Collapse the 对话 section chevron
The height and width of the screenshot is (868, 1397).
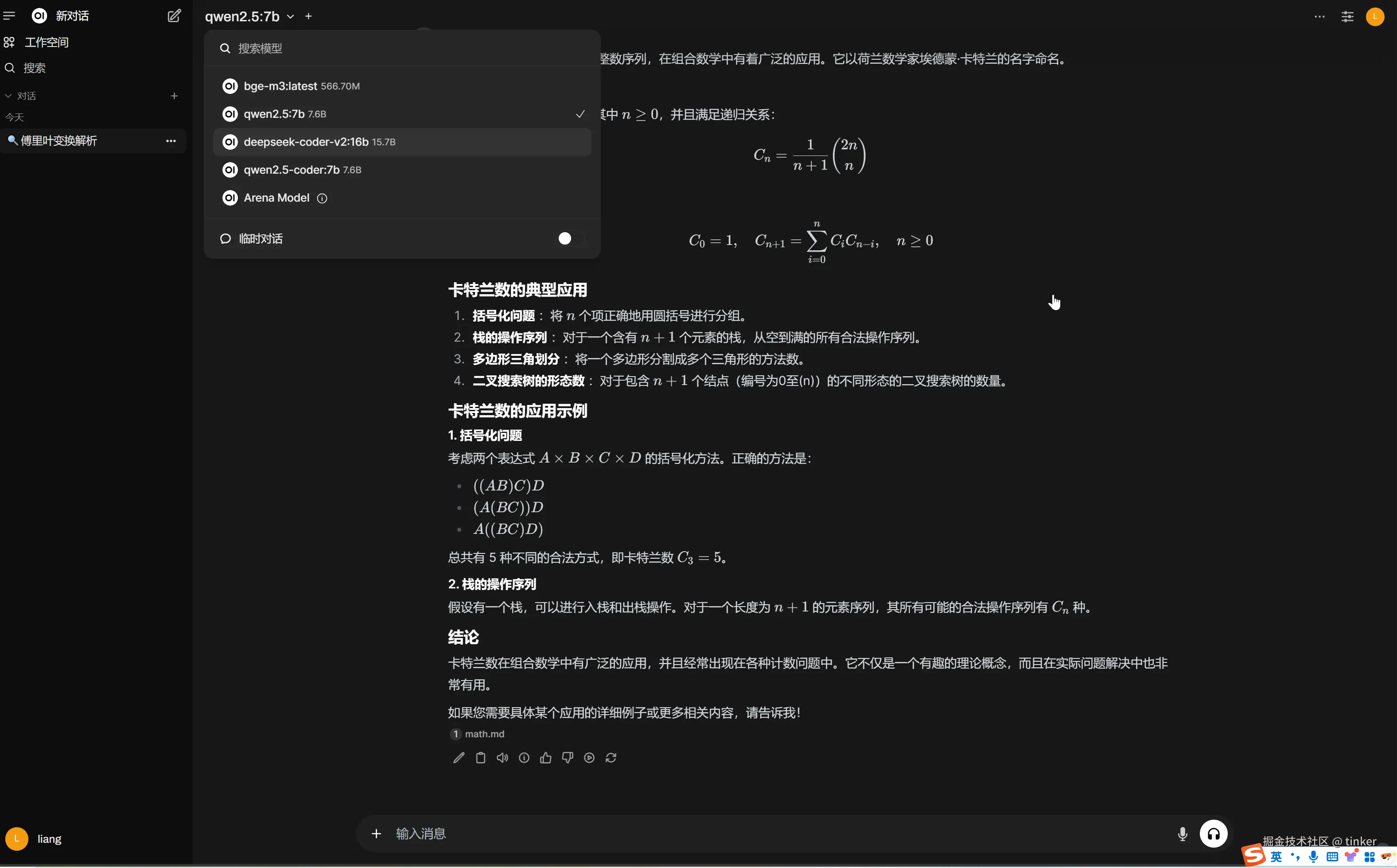[x=8, y=96]
